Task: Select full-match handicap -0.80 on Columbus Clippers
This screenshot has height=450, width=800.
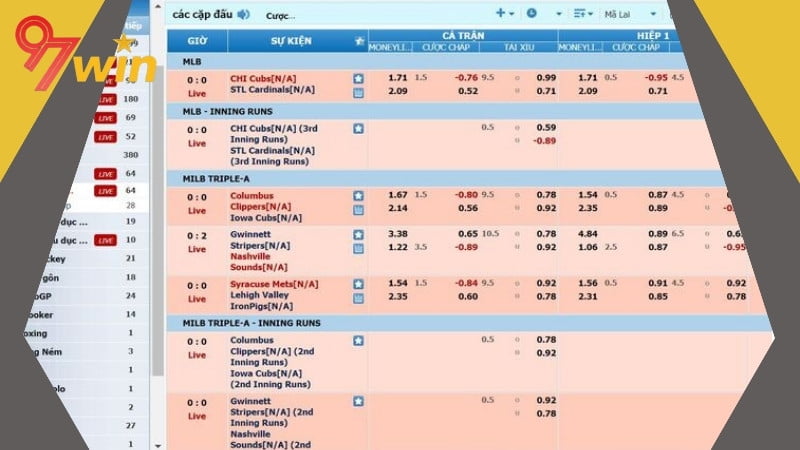Action: tap(466, 194)
